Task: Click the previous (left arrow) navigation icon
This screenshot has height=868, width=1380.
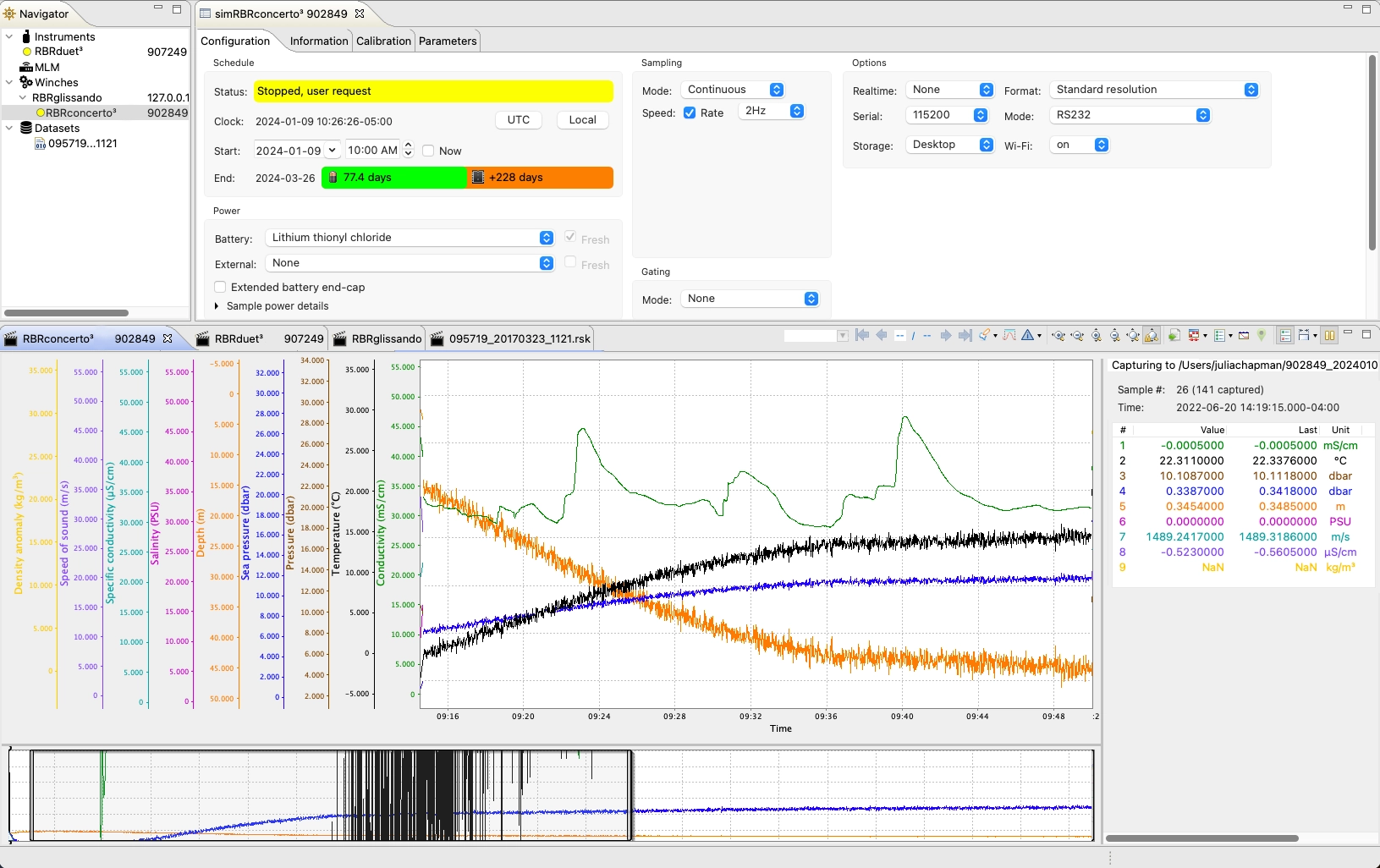Action: (x=882, y=335)
